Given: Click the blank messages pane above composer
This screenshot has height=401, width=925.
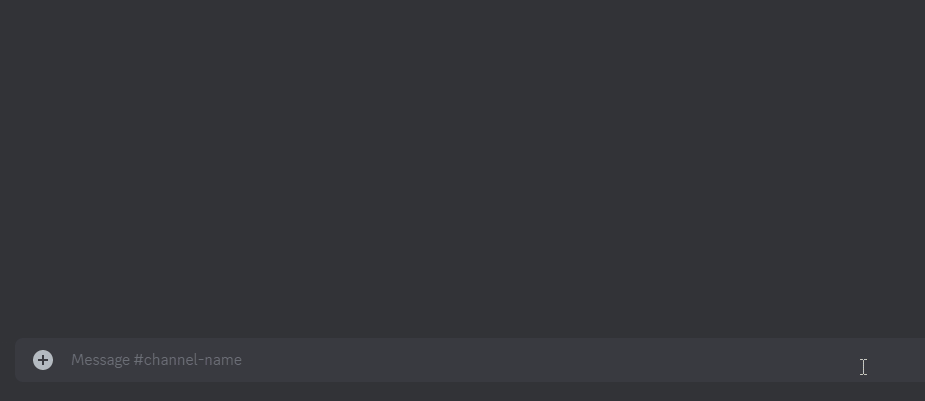Looking at the screenshot, I should click(462, 168).
